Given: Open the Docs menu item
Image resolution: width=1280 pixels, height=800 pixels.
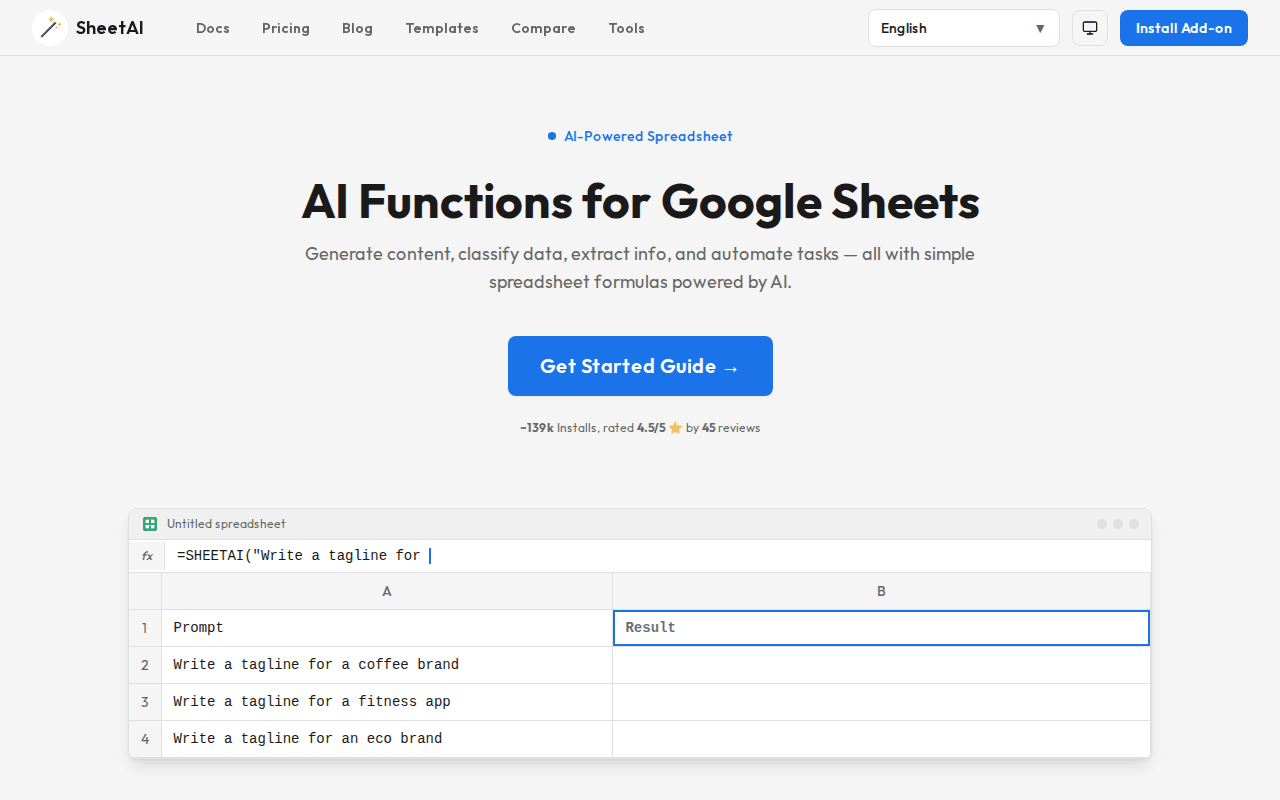Looking at the screenshot, I should (x=213, y=28).
